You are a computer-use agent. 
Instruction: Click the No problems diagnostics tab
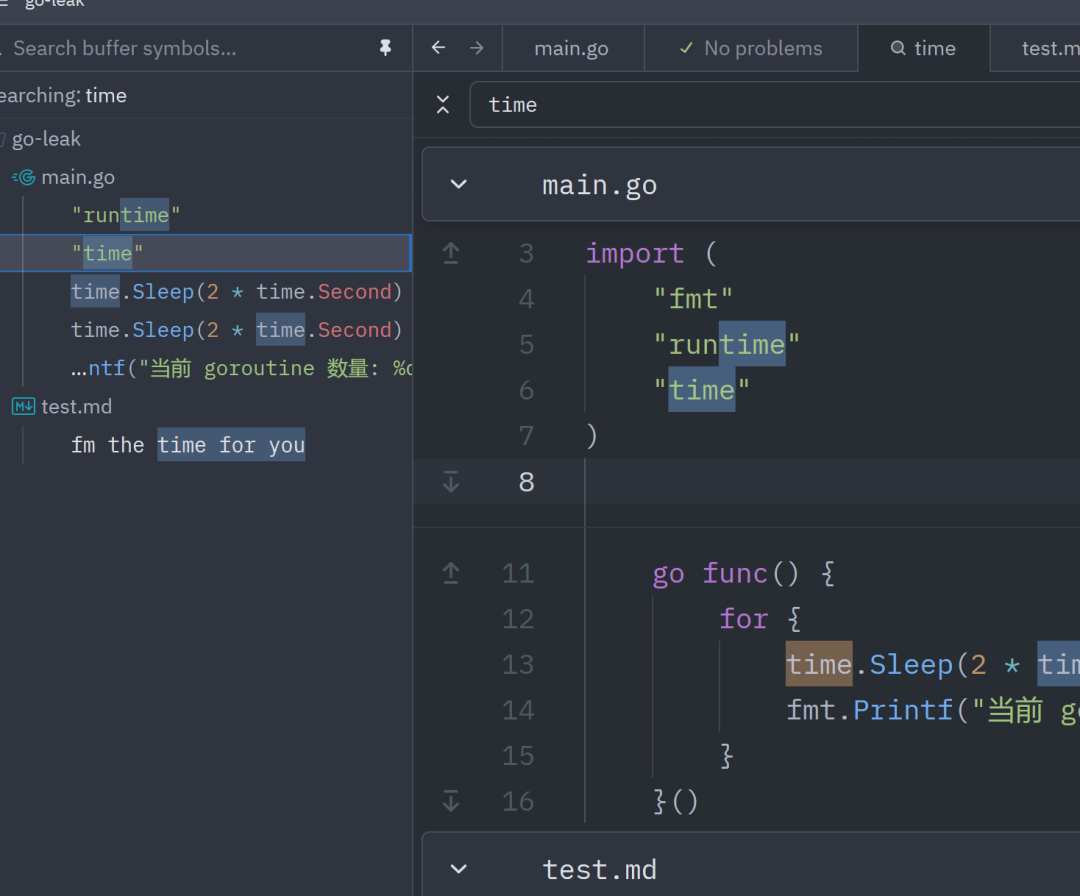pyautogui.click(x=751, y=48)
